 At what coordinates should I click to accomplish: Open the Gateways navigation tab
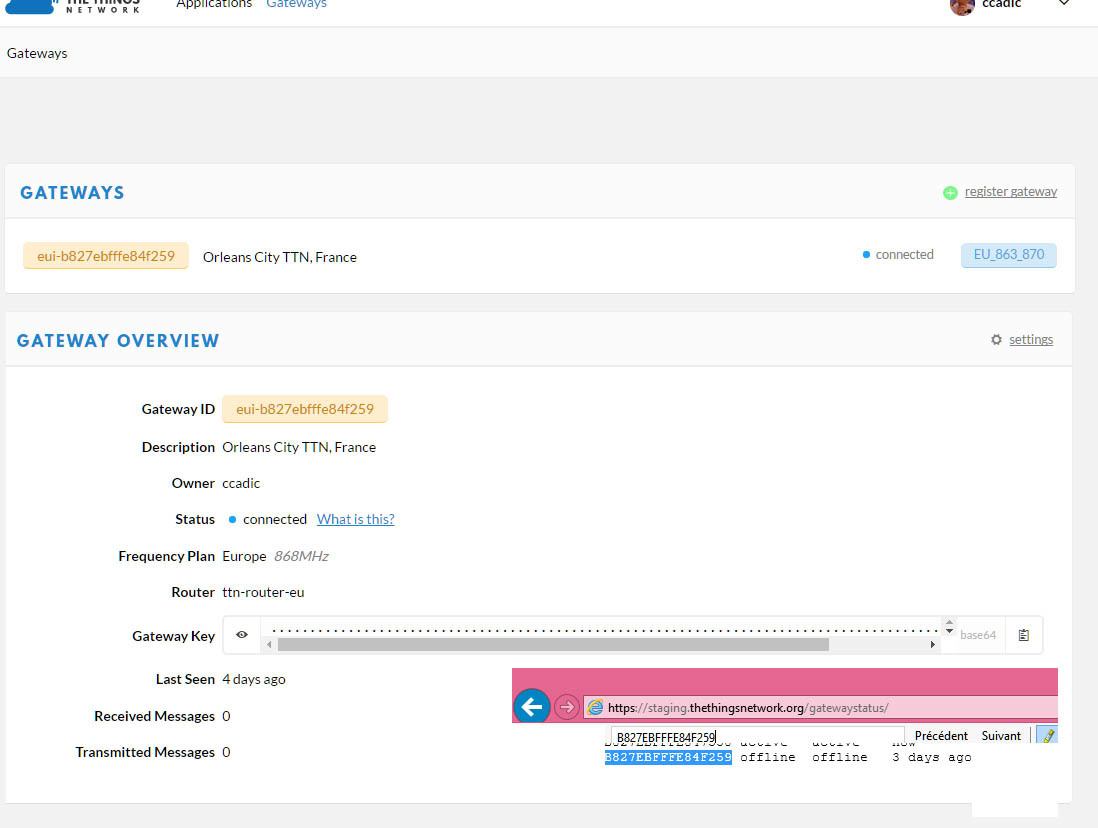pos(296,4)
